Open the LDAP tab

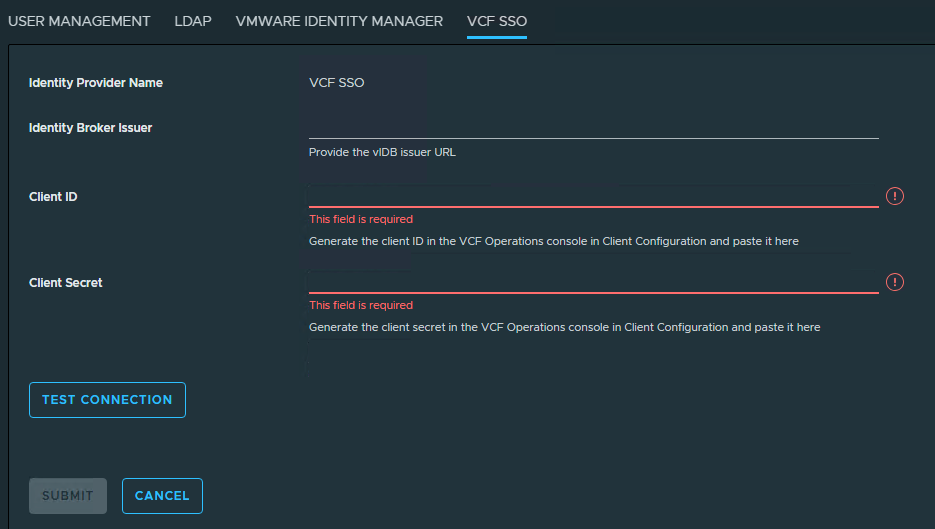pyautogui.click(x=193, y=21)
